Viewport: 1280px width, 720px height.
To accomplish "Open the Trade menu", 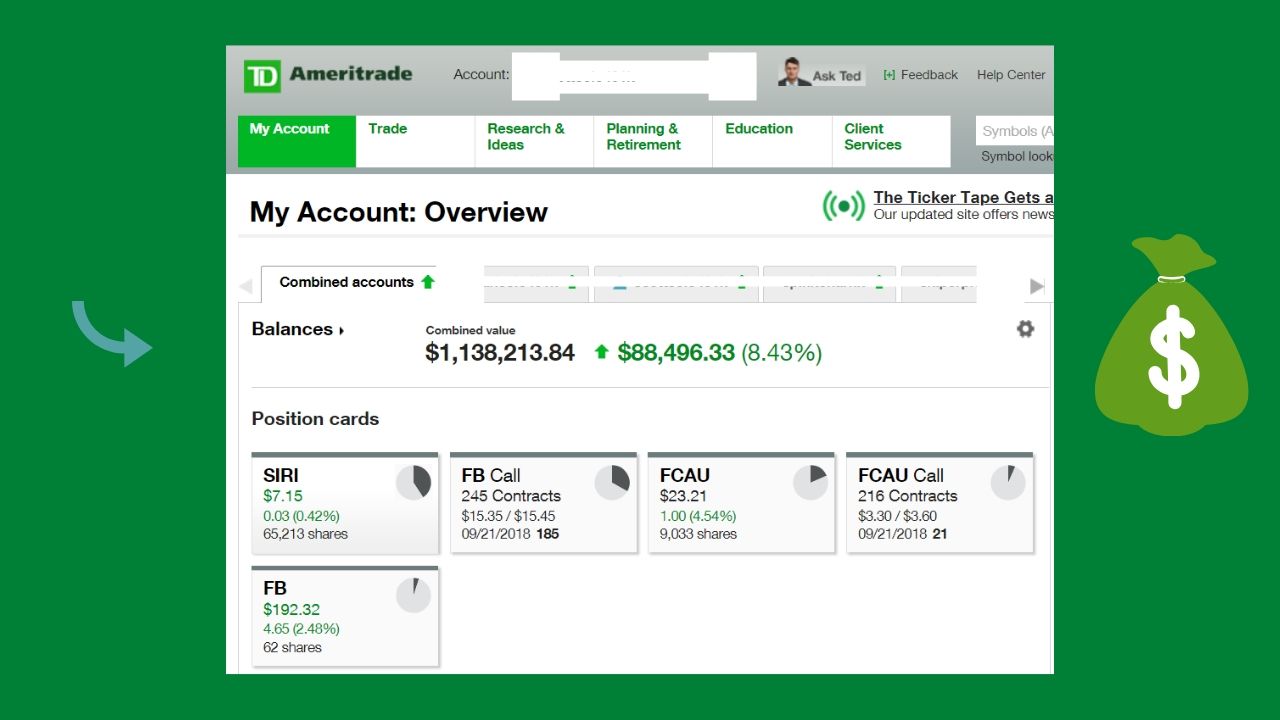I will click(415, 141).
